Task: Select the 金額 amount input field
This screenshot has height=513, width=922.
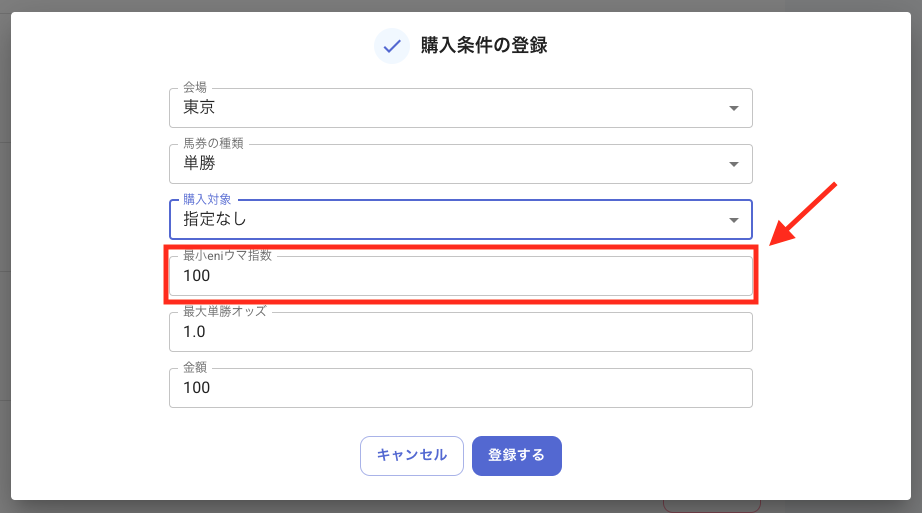Action: pyautogui.click(x=460, y=388)
